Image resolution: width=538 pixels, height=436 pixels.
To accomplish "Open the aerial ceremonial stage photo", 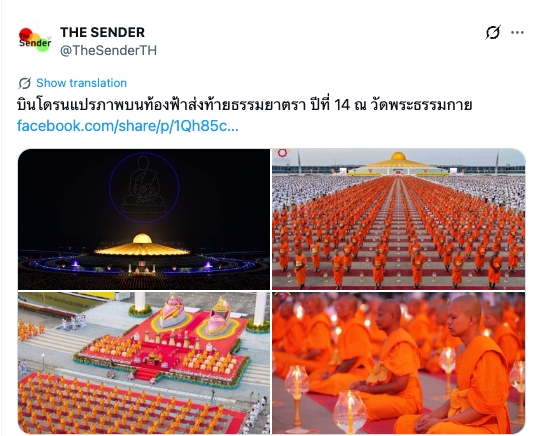I will (144, 363).
